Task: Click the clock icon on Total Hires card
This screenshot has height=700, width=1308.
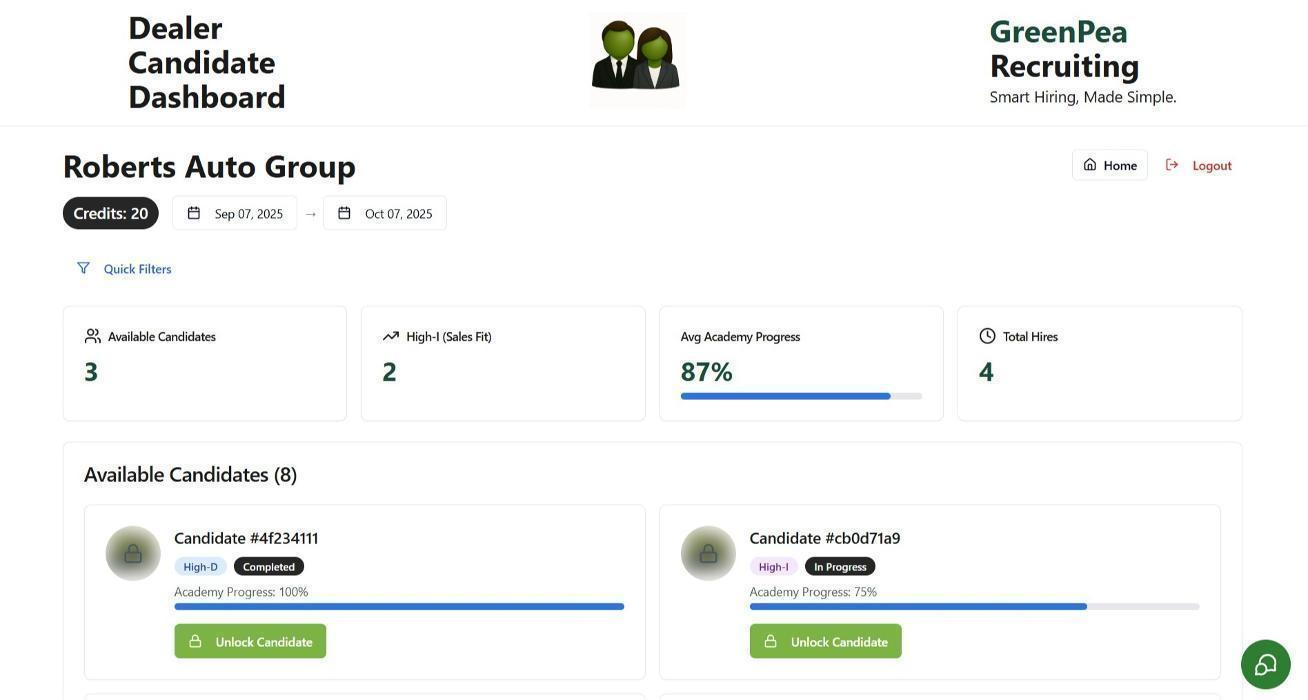Action: [x=987, y=336]
